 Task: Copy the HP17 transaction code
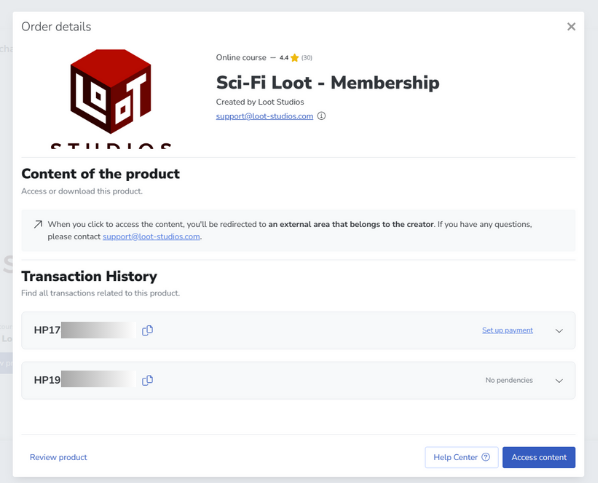[147, 330]
